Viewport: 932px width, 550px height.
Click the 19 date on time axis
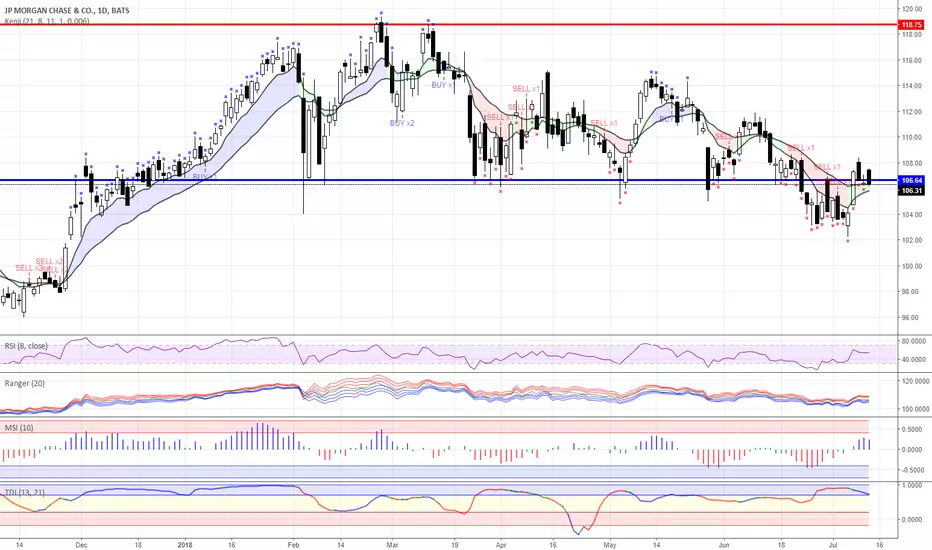455,544
